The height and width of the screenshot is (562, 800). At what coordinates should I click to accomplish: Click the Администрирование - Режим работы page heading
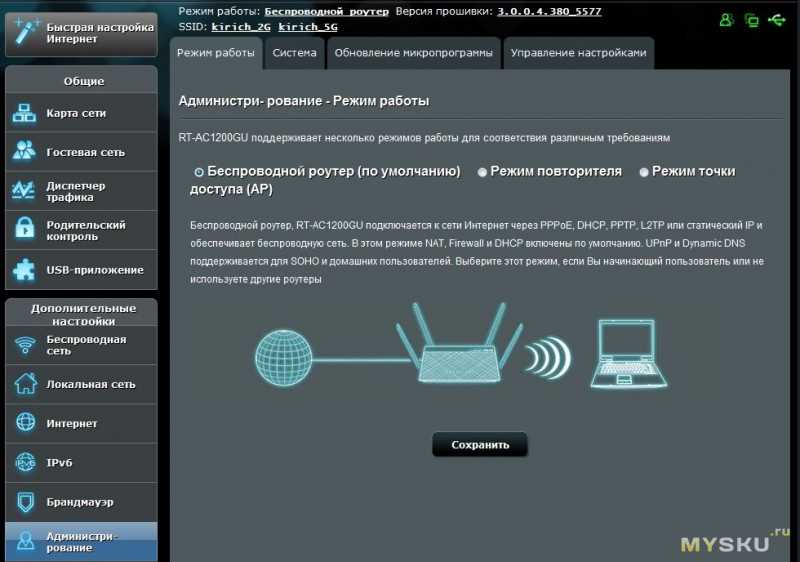click(304, 101)
